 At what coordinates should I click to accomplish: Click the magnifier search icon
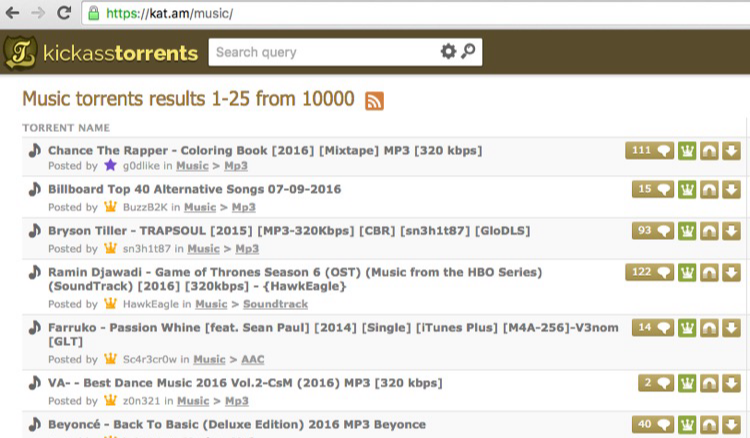click(x=468, y=51)
